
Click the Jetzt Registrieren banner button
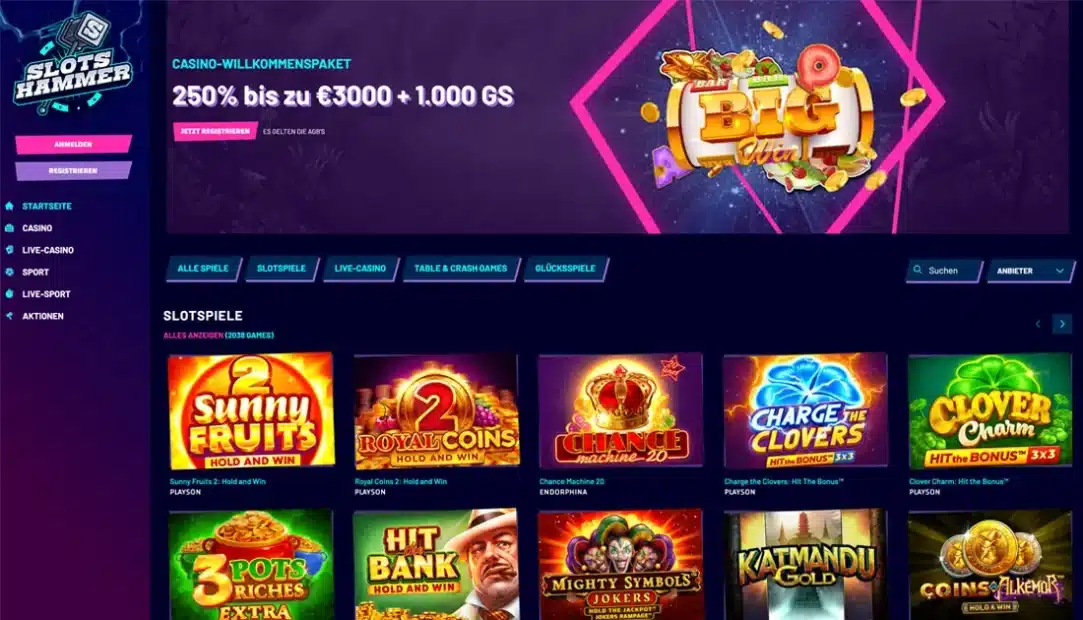tap(215, 131)
